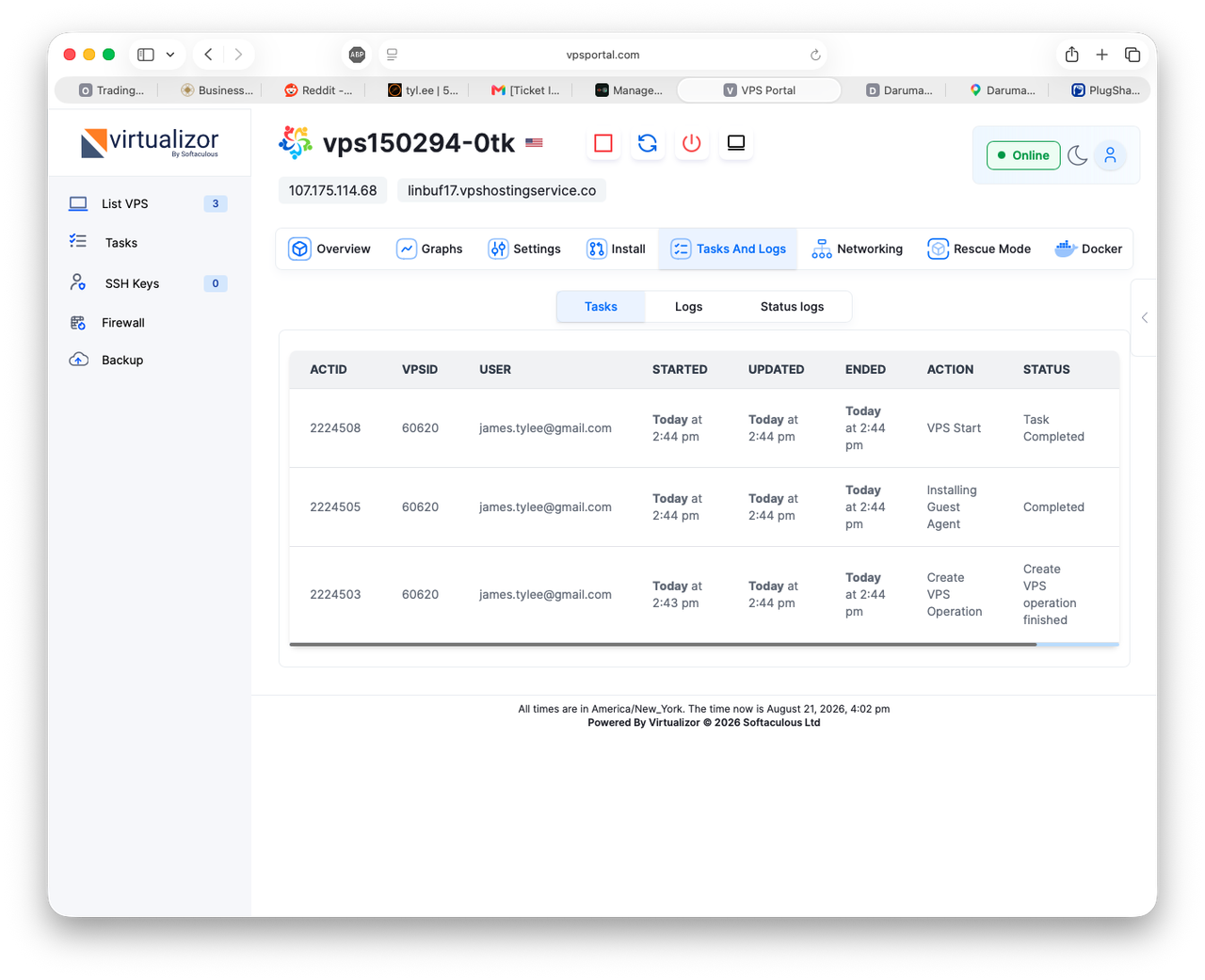Image resolution: width=1205 pixels, height=980 pixels.
Task: Open the Safari sidebar dropdown chevron
Action: click(x=170, y=55)
